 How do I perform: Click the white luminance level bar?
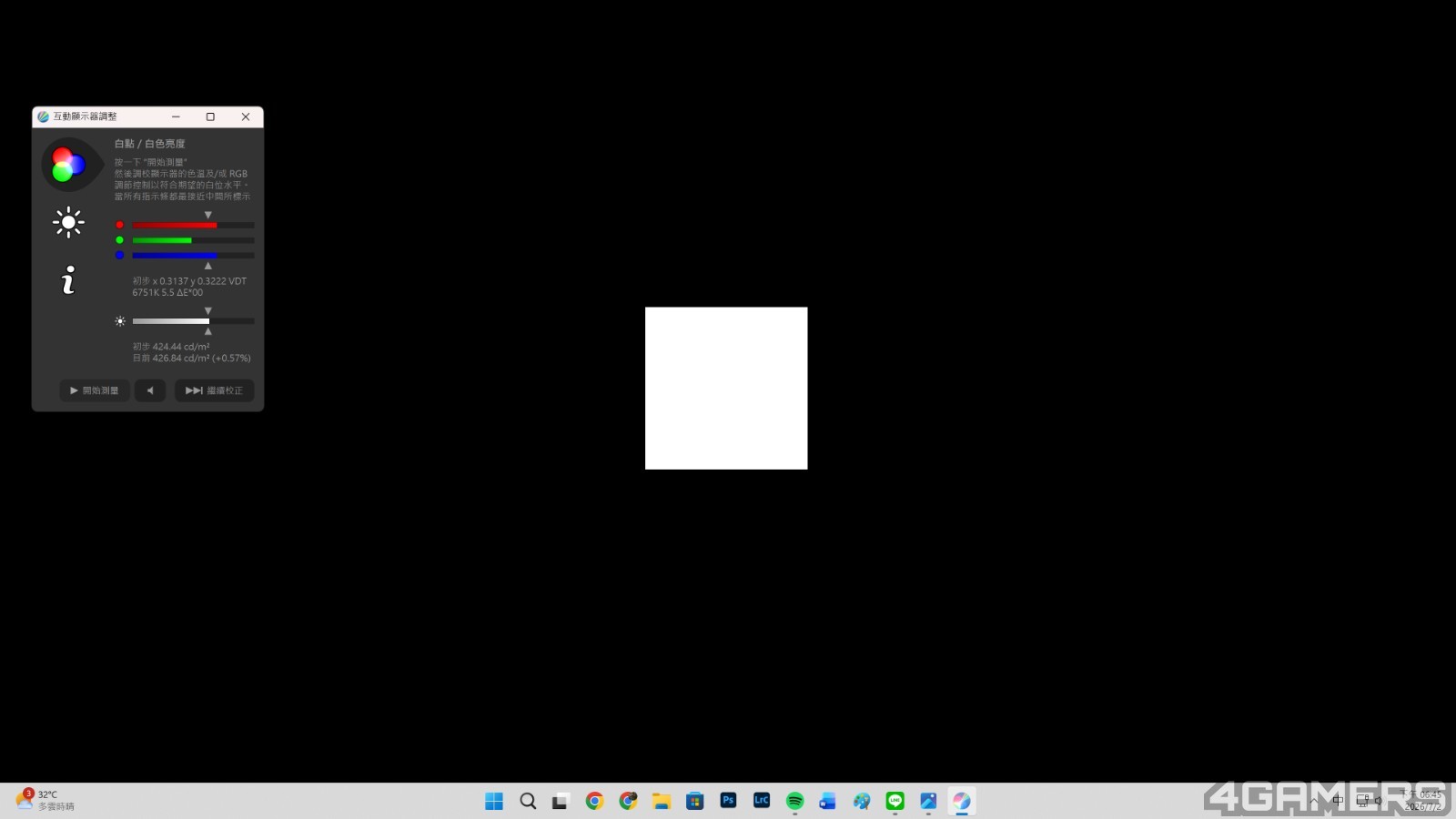tap(193, 321)
